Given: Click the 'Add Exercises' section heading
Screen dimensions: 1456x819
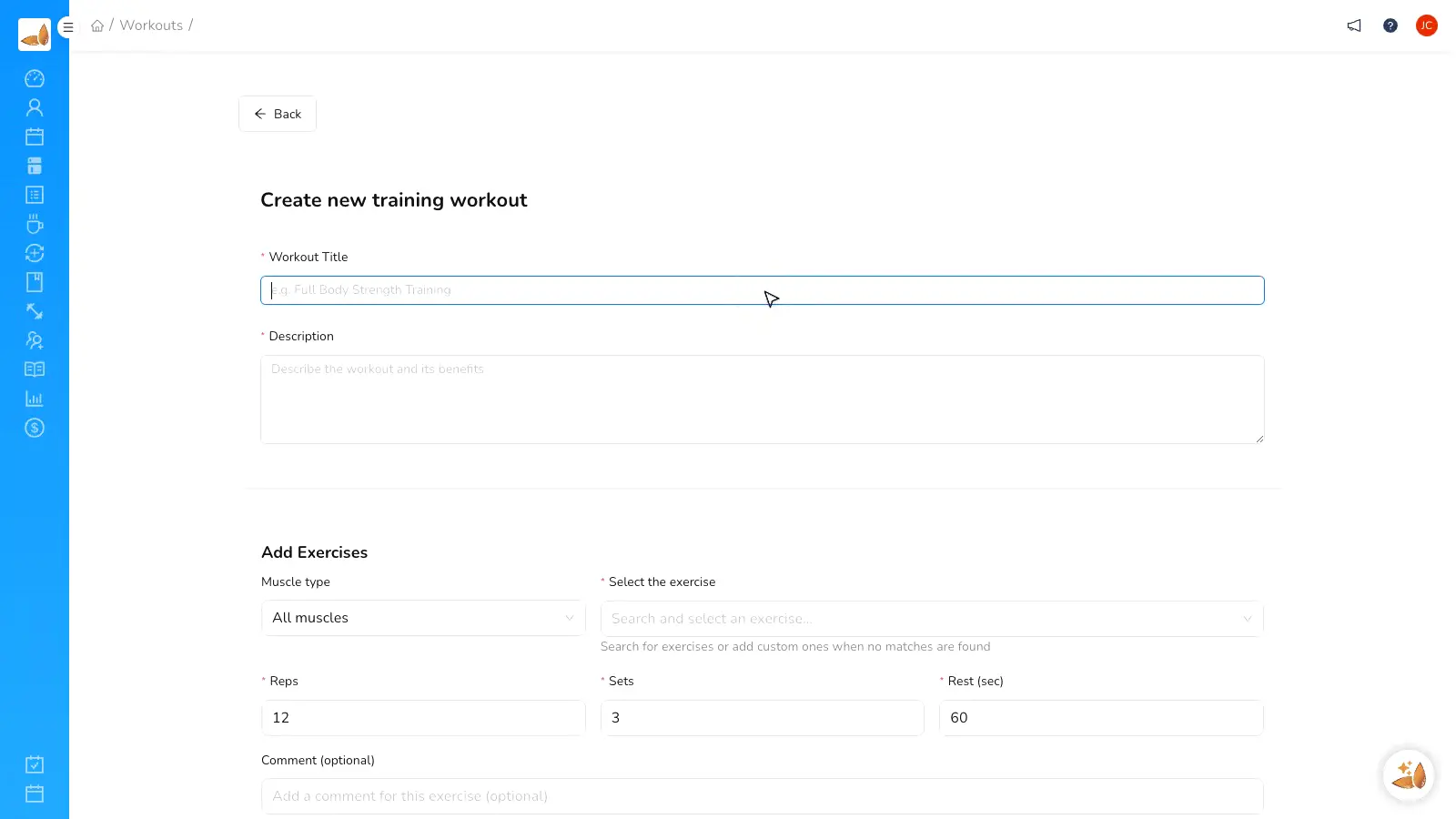Looking at the screenshot, I should (x=315, y=552).
